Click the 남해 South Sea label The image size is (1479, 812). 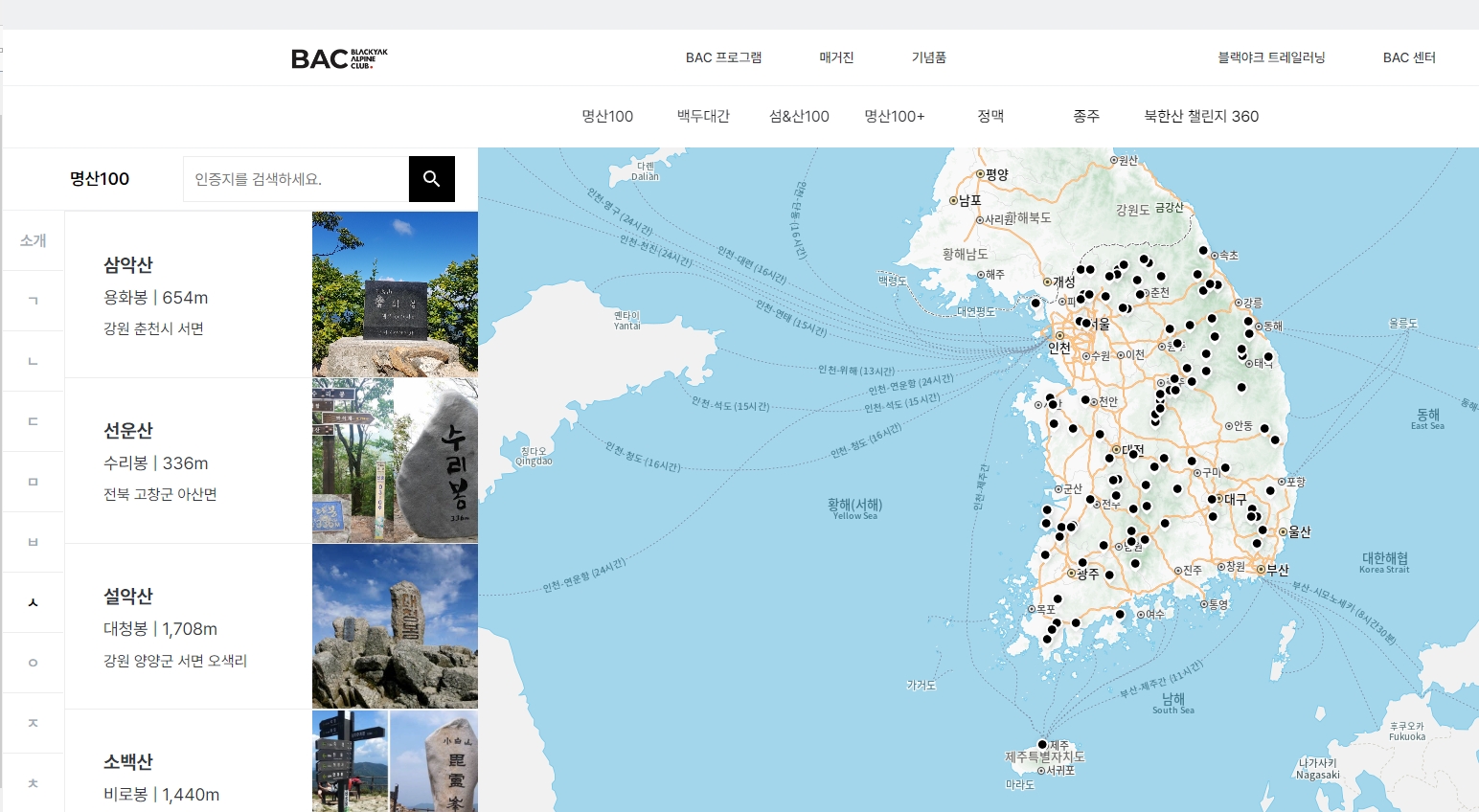pos(1173,703)
